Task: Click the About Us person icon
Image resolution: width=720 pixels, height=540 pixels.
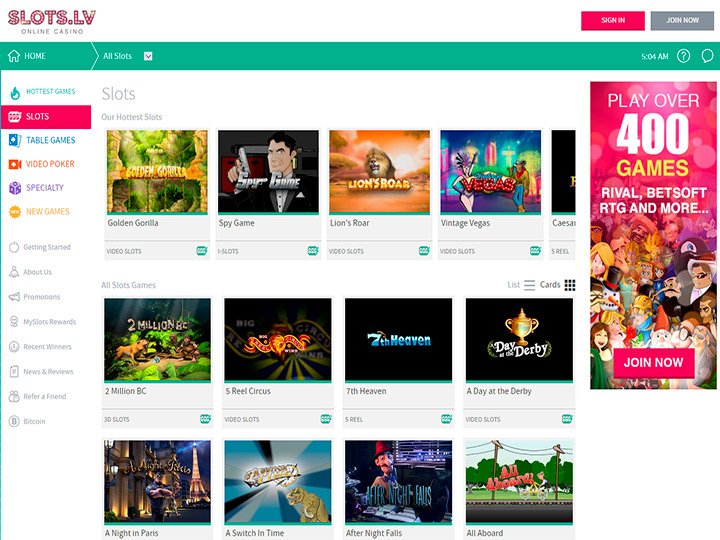Action: point(14,272)
